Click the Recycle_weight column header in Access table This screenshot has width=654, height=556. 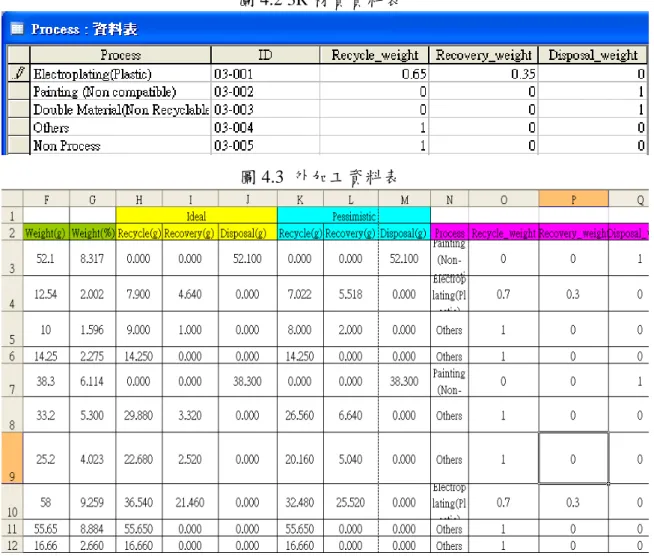[374, 55]
